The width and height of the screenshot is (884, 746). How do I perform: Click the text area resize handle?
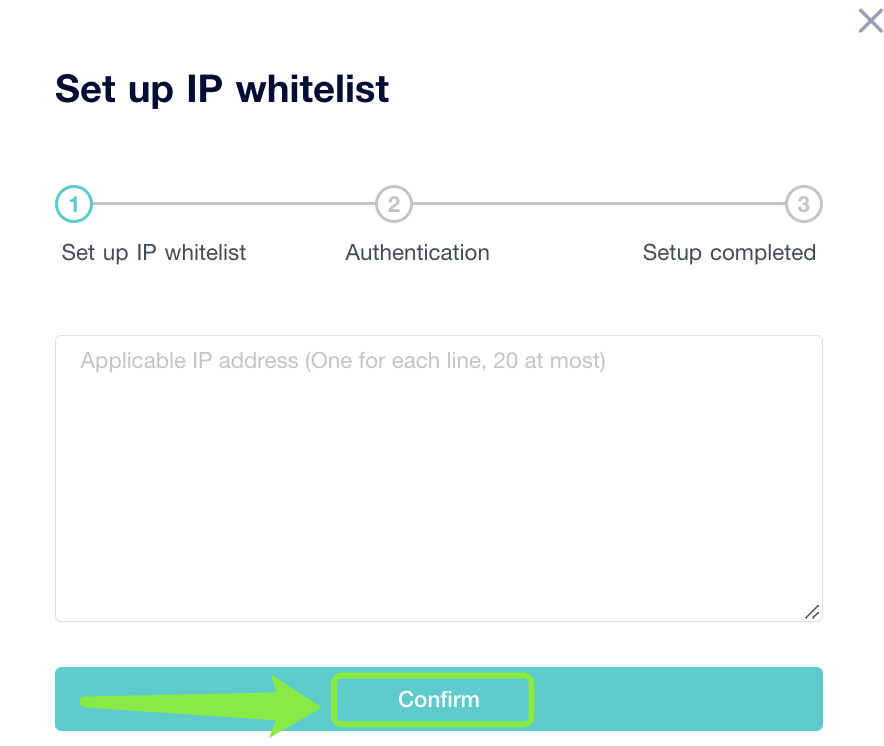[812, 612]
